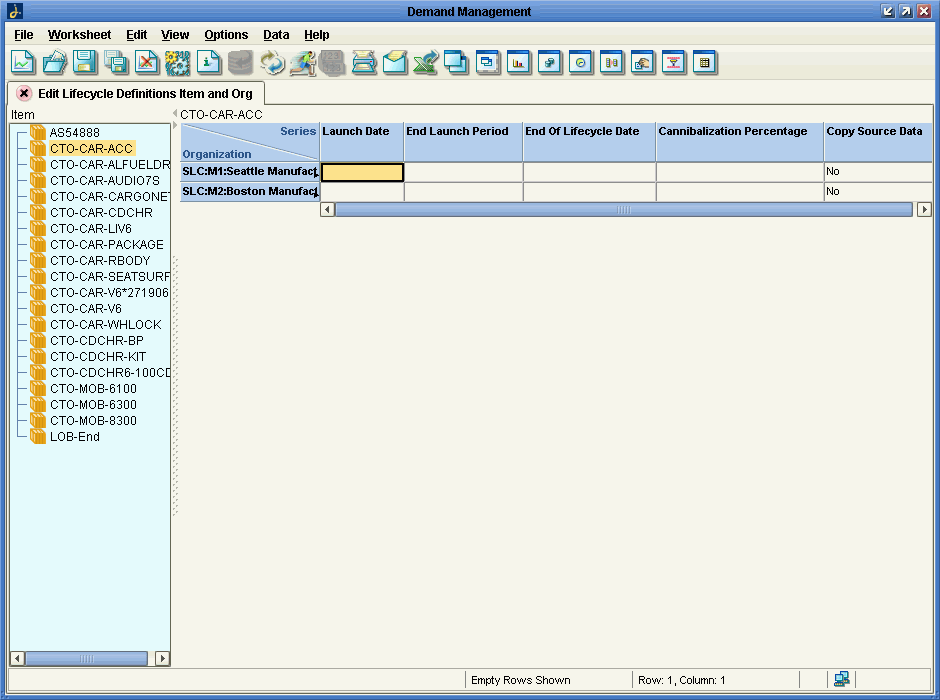Image resolution: width=940 pixels, height=700 pixels.
Task: Click the Send Mail envelope icon
Action: tap(395, 62)
